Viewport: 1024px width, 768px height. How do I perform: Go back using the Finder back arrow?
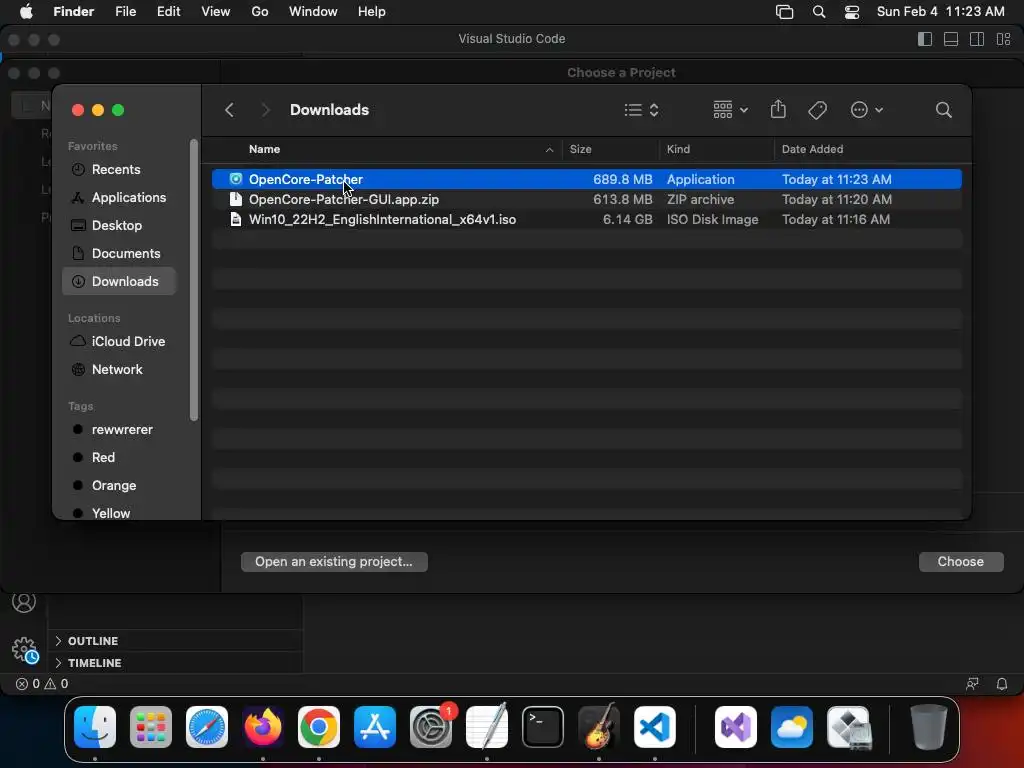[x=229, y=110]
